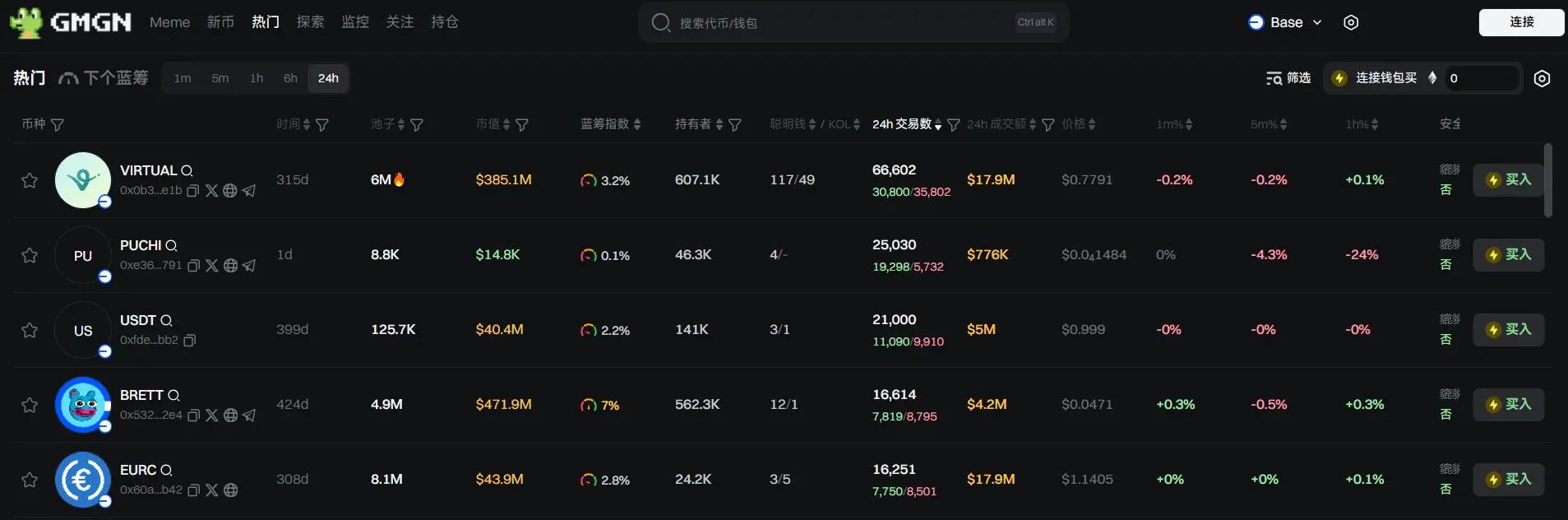Click the quick-buy amount input showing 0
Image resolution: width=1568 pixels, height=520 pixels.
coord(1482,78)
